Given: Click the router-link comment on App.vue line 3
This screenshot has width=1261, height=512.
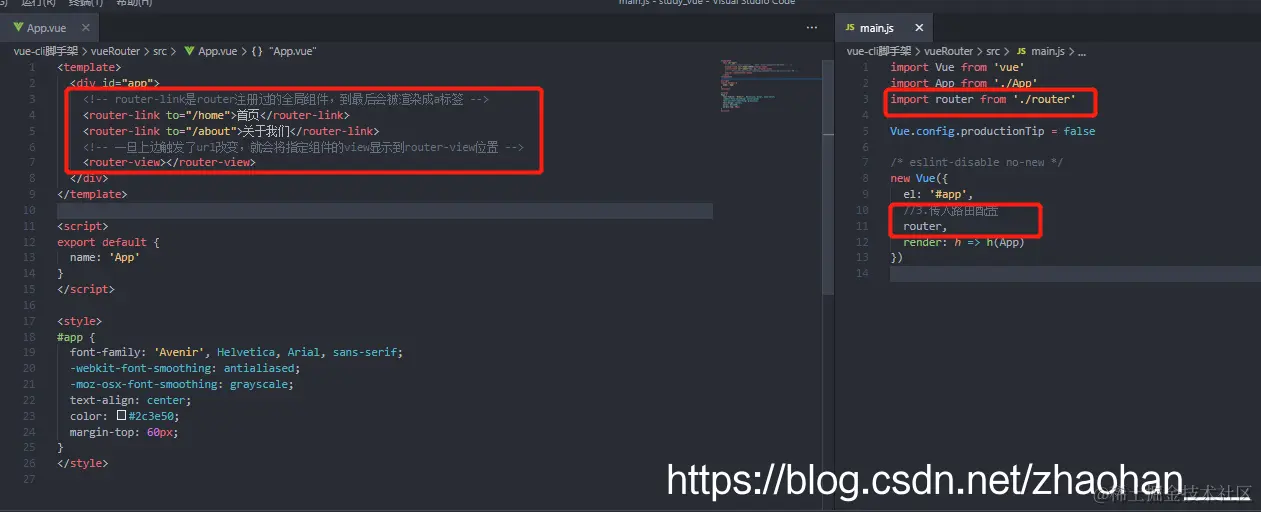Looking at the screenshot, I should [x=286, y=99].
